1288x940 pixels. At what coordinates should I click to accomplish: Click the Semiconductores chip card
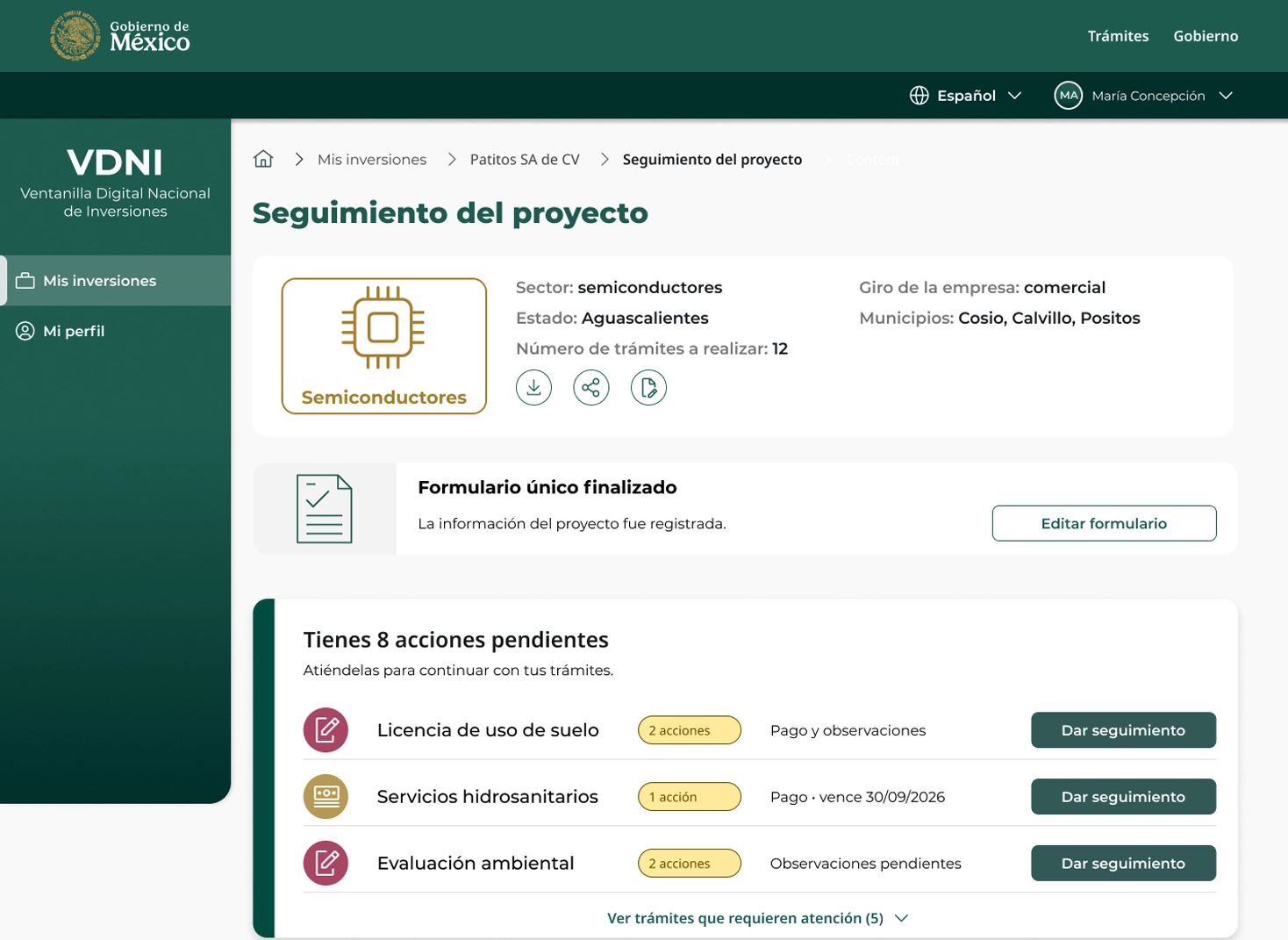pyautogui.click(x=384, y=346)
